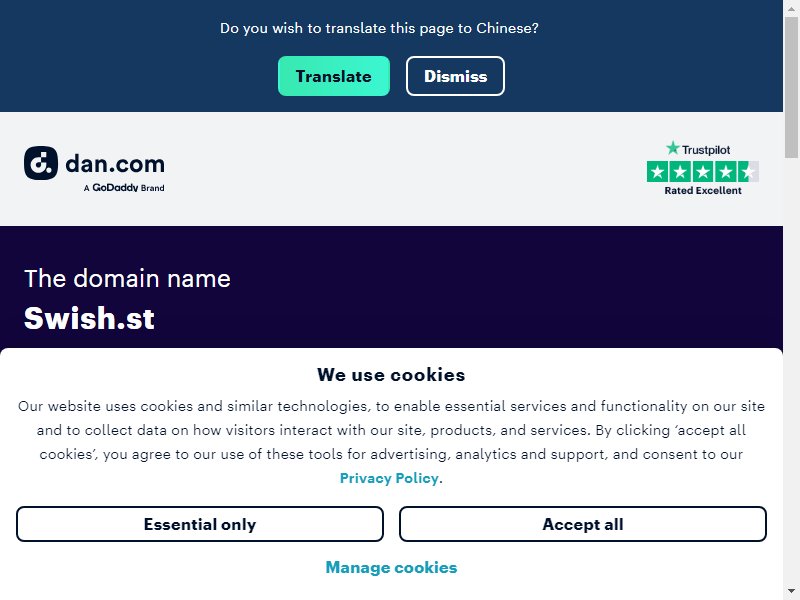
Task: Choose Essential only cookies
Action: point(199,524)
